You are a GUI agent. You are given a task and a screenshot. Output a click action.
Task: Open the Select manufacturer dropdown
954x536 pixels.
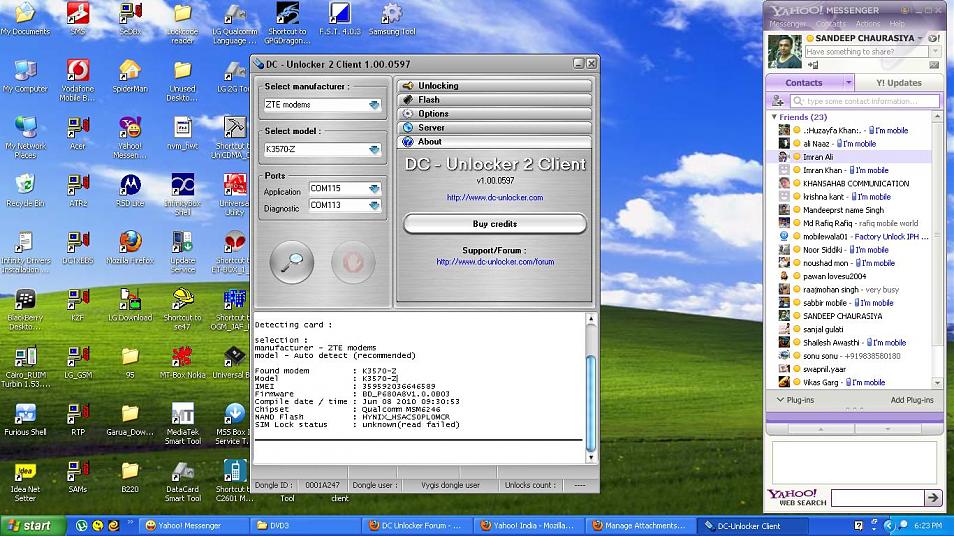tap(374, 105)
